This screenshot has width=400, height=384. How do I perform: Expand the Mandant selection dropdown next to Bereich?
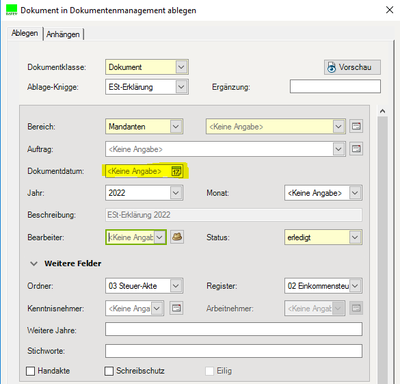(x=339, y=127)
